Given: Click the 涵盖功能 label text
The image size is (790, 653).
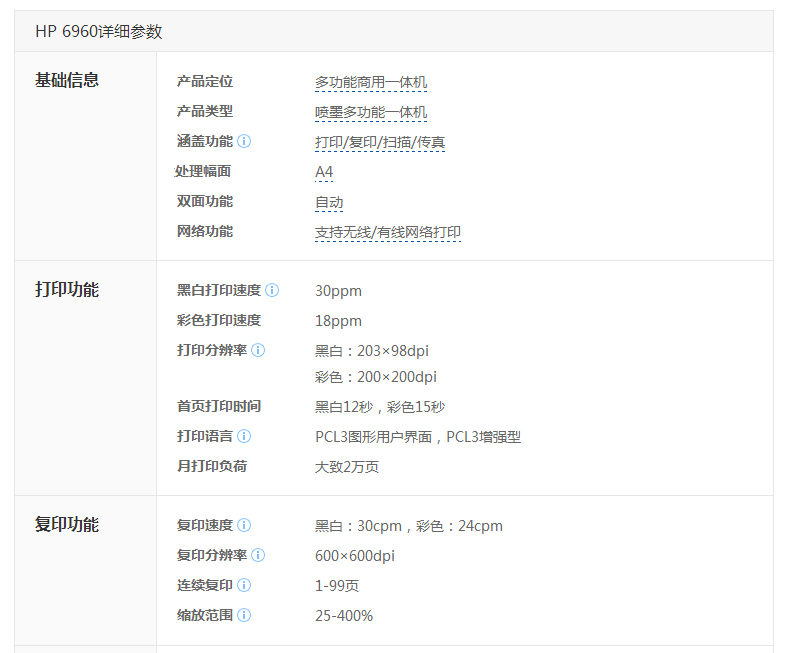Looking at the screenshot, I should [x=205, y=141].
